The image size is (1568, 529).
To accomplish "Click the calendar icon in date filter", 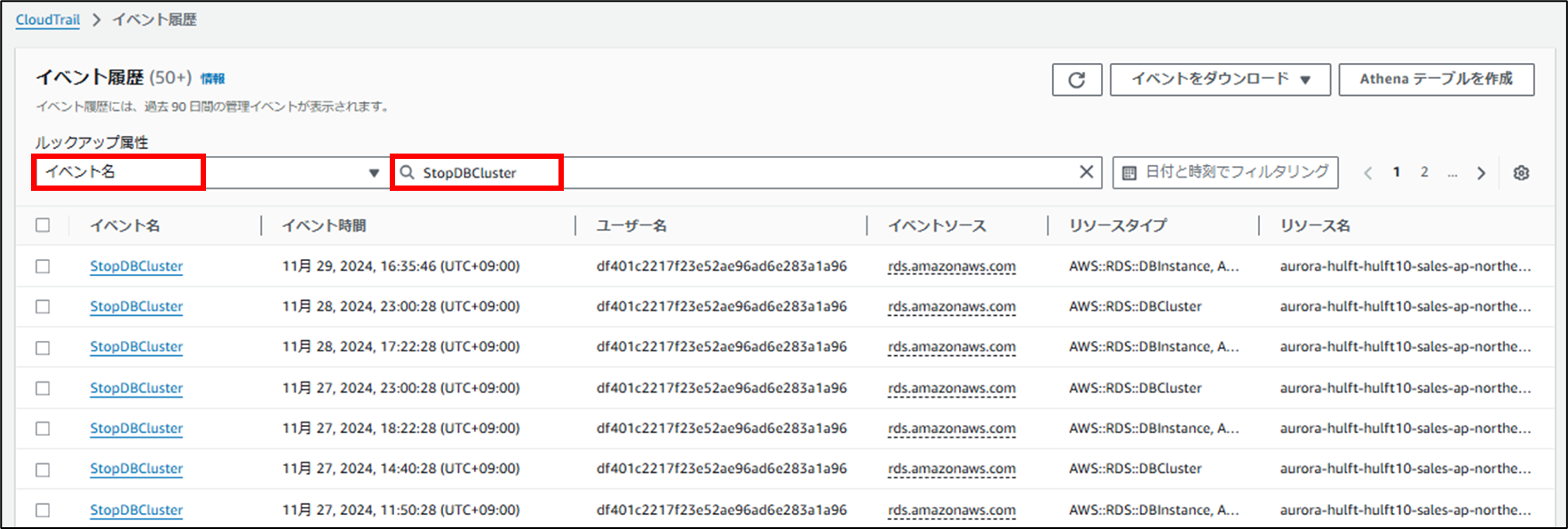I will click(1128, 173).
